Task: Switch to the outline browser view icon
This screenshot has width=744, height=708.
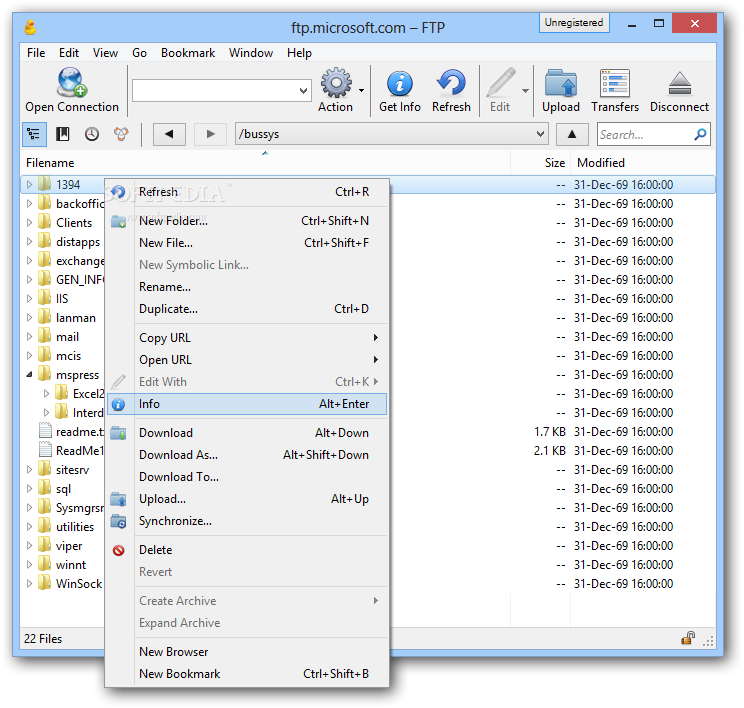Action: [34, 134]
